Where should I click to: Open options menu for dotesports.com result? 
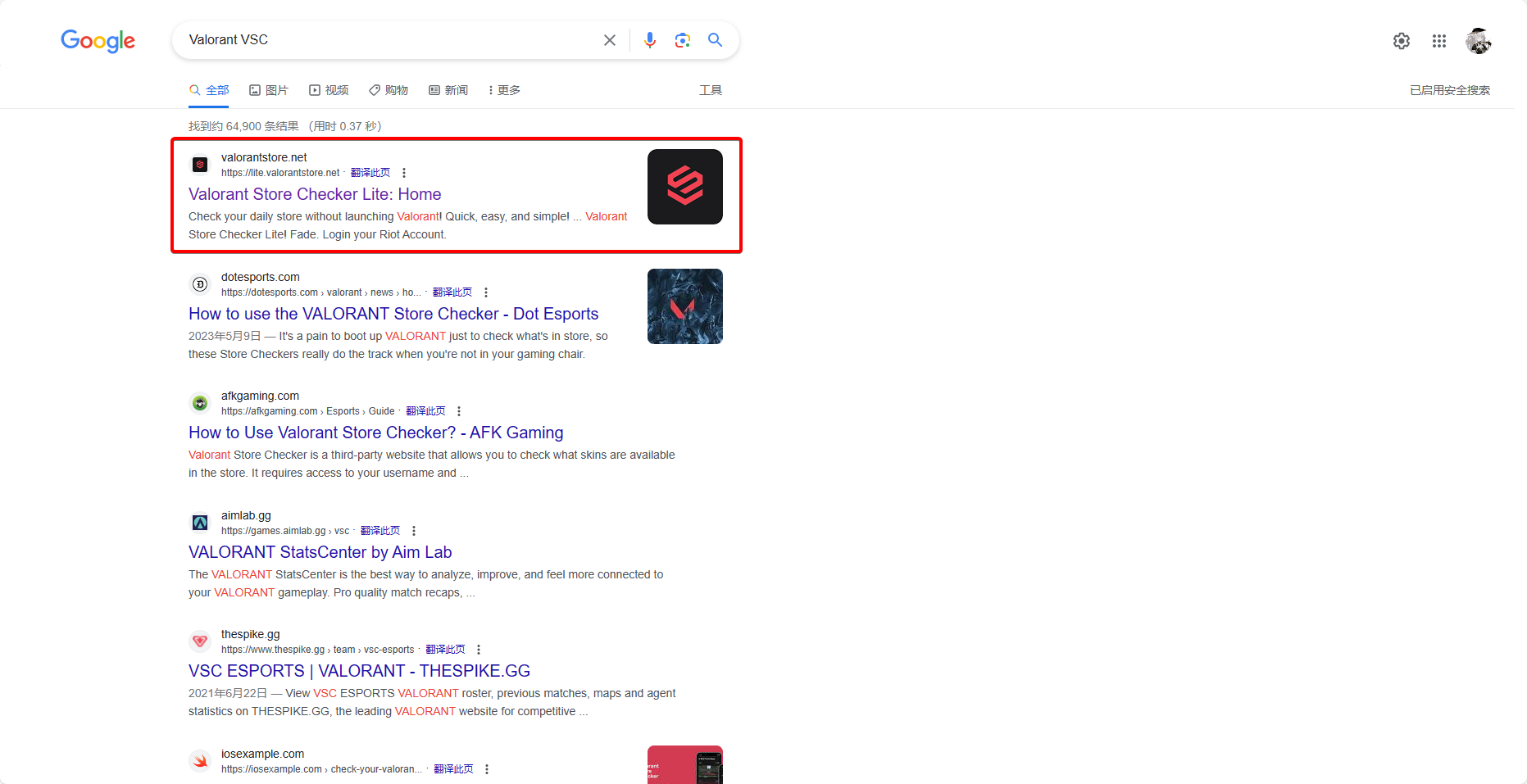[x=486, y=292]
